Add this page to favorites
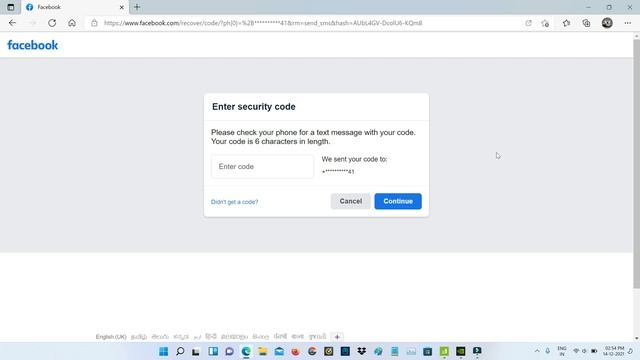This screenshot has width=640, height=360. (545, 23)
